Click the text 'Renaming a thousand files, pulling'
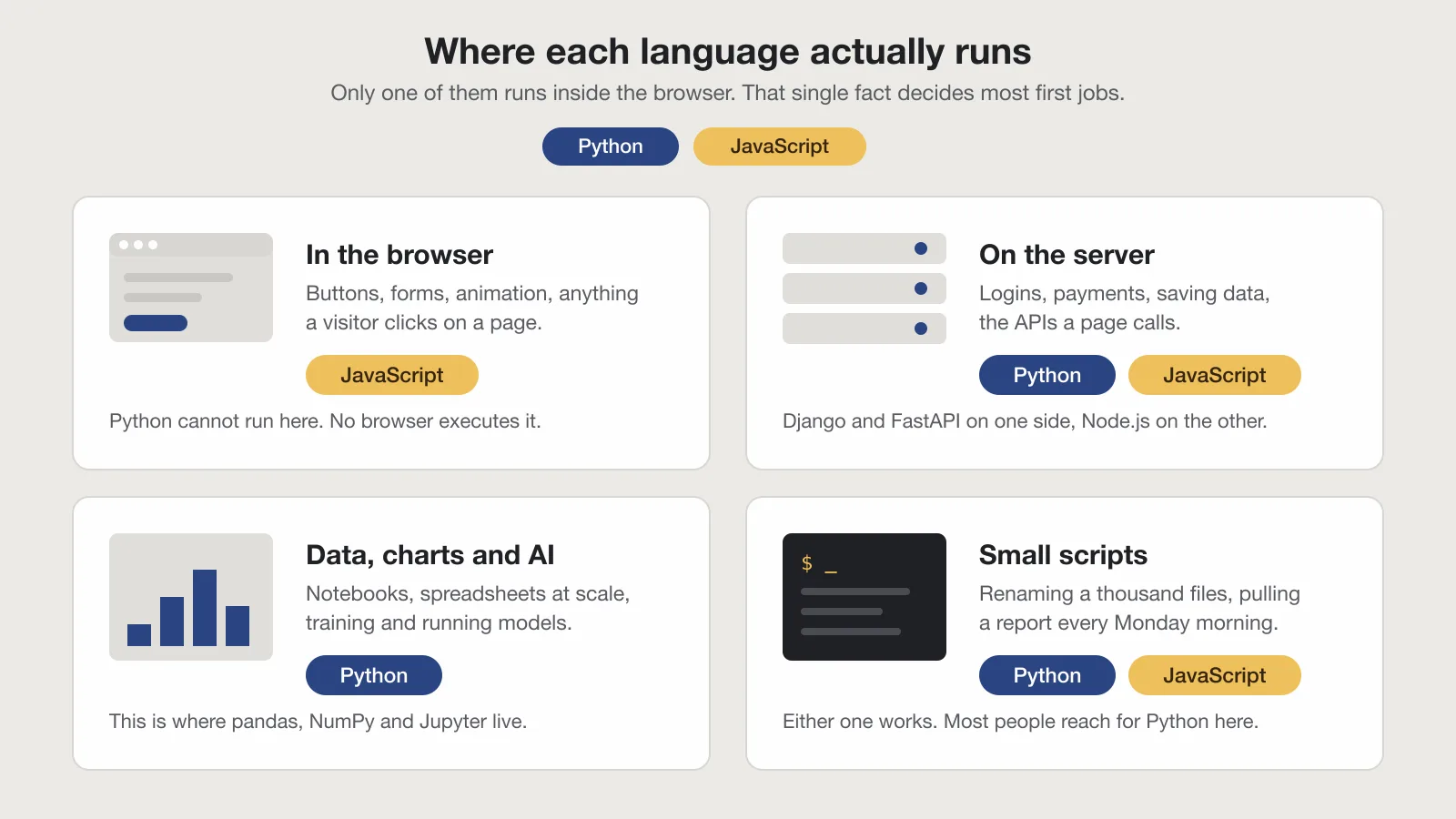1456x819 pixels. click(x=1139, y=594)
